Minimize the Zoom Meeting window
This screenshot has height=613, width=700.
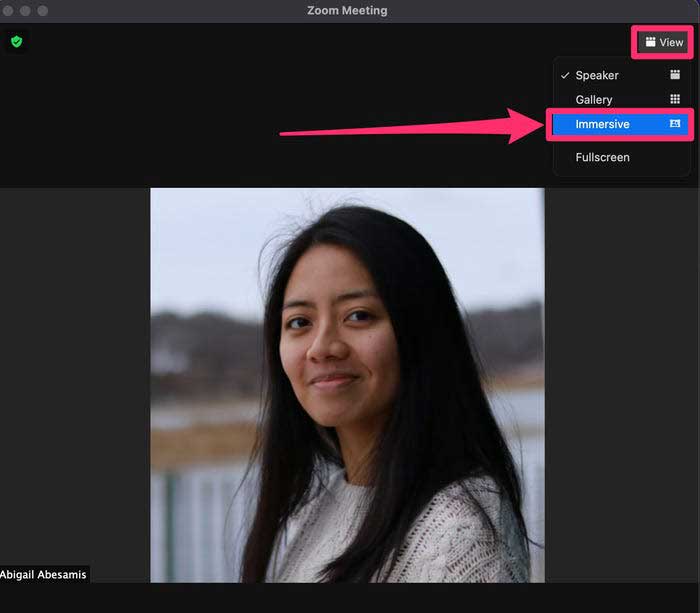click(26, 10)
